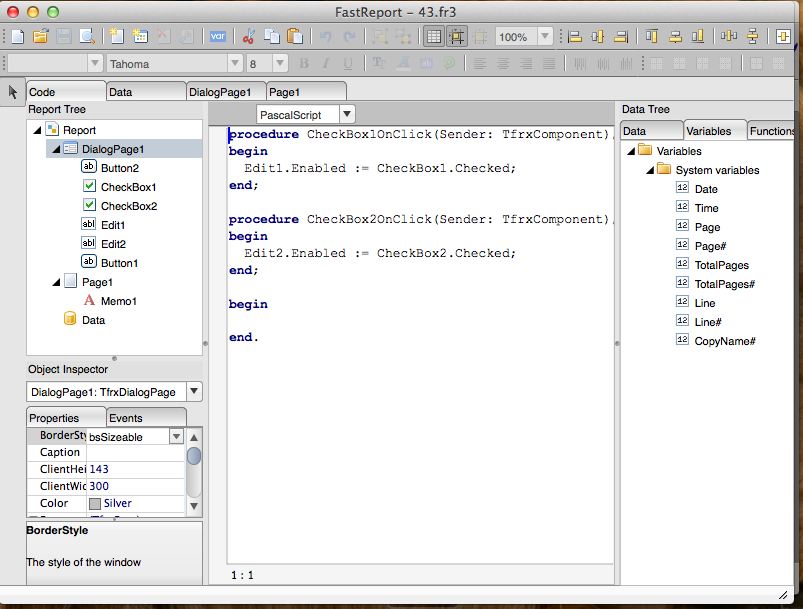Click the Print Preview magnifier icon
Viewport: 803px width, 609px height.
[88, 37]
